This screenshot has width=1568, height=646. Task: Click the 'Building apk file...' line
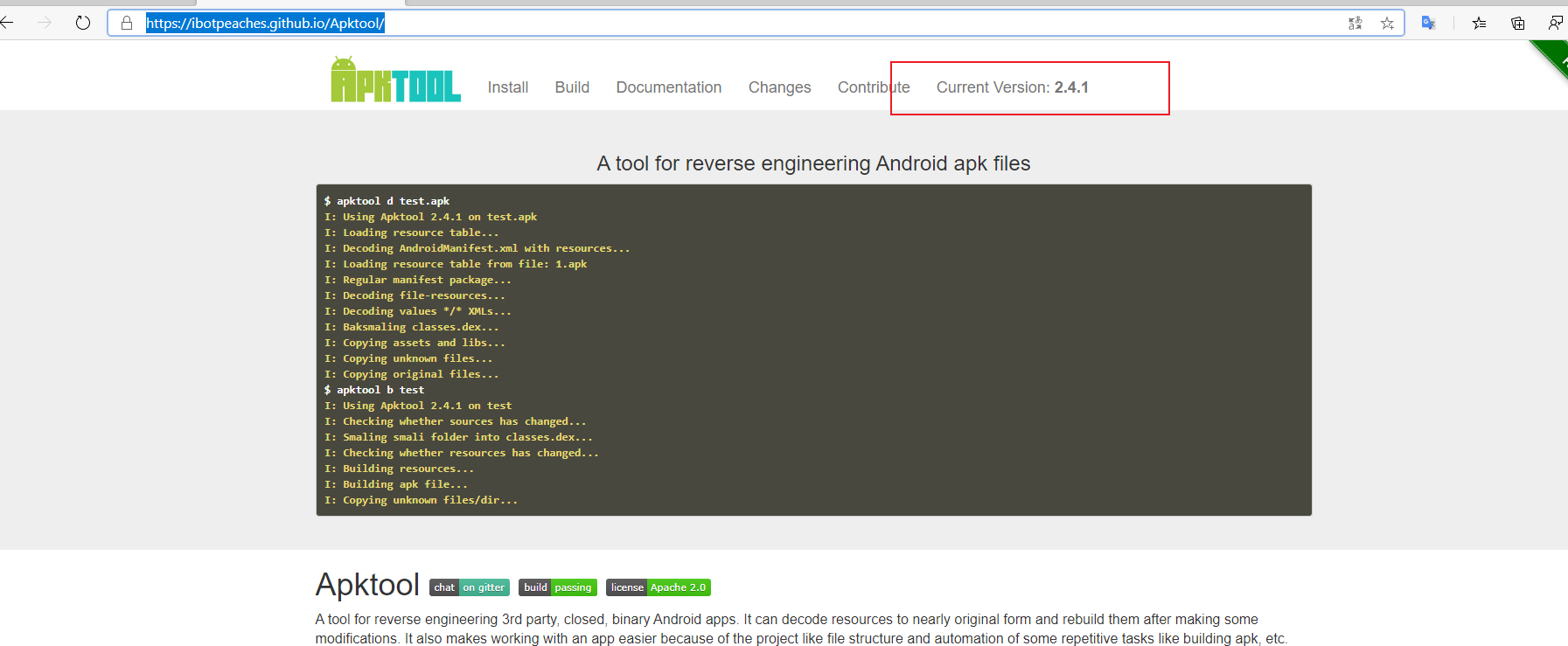coord(396,484)
